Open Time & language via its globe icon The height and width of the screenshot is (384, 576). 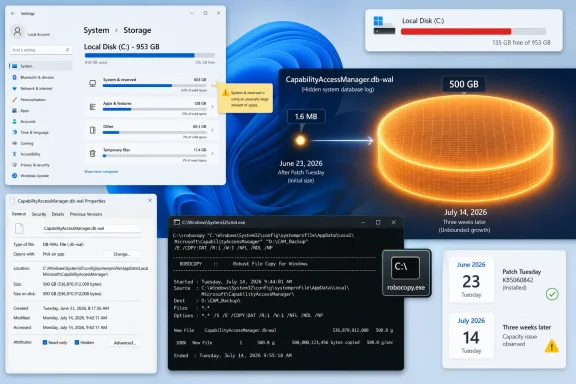pos(15,132)
